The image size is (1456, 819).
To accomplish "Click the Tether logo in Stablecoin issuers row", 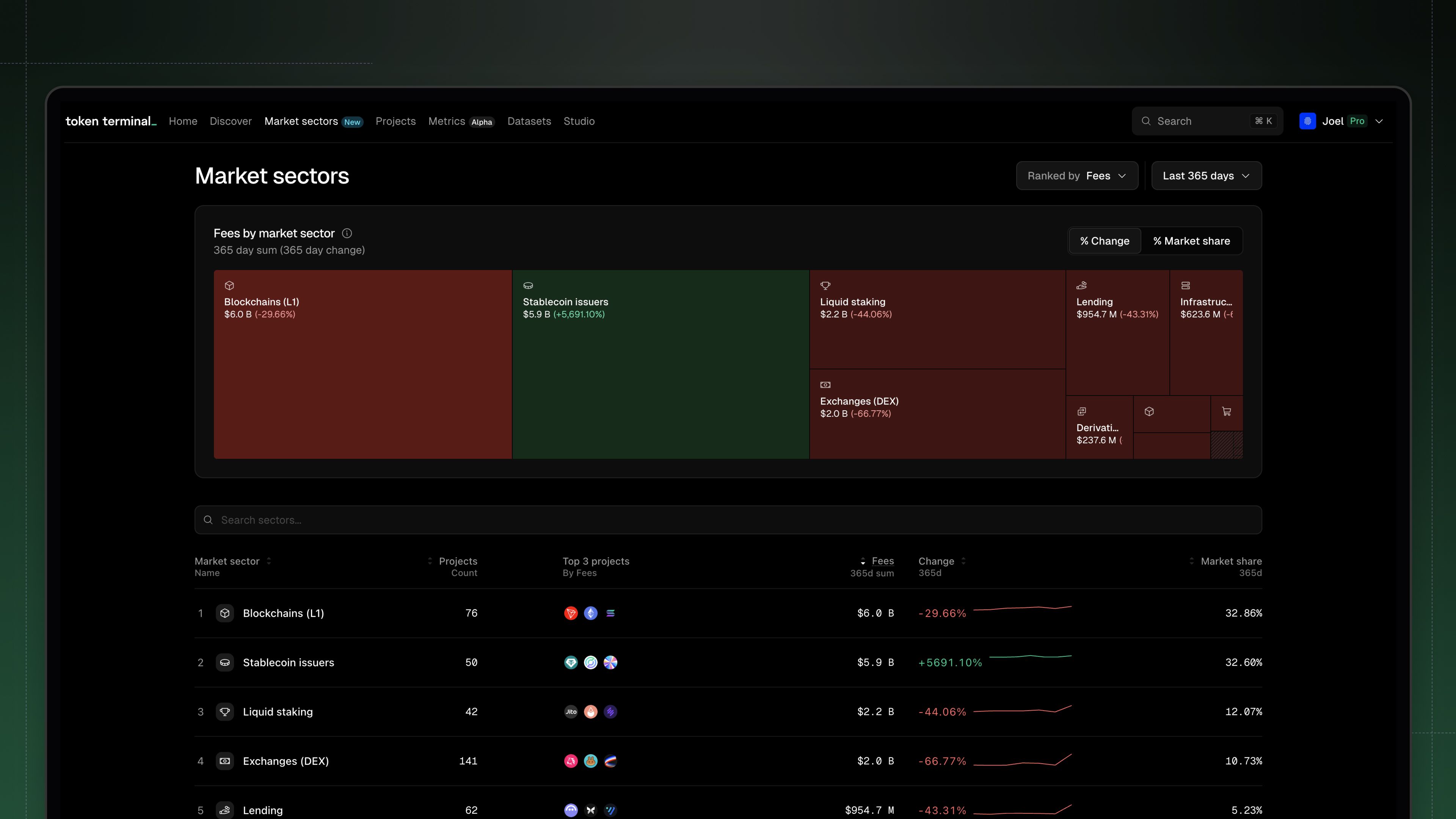I will coord(571,662).
